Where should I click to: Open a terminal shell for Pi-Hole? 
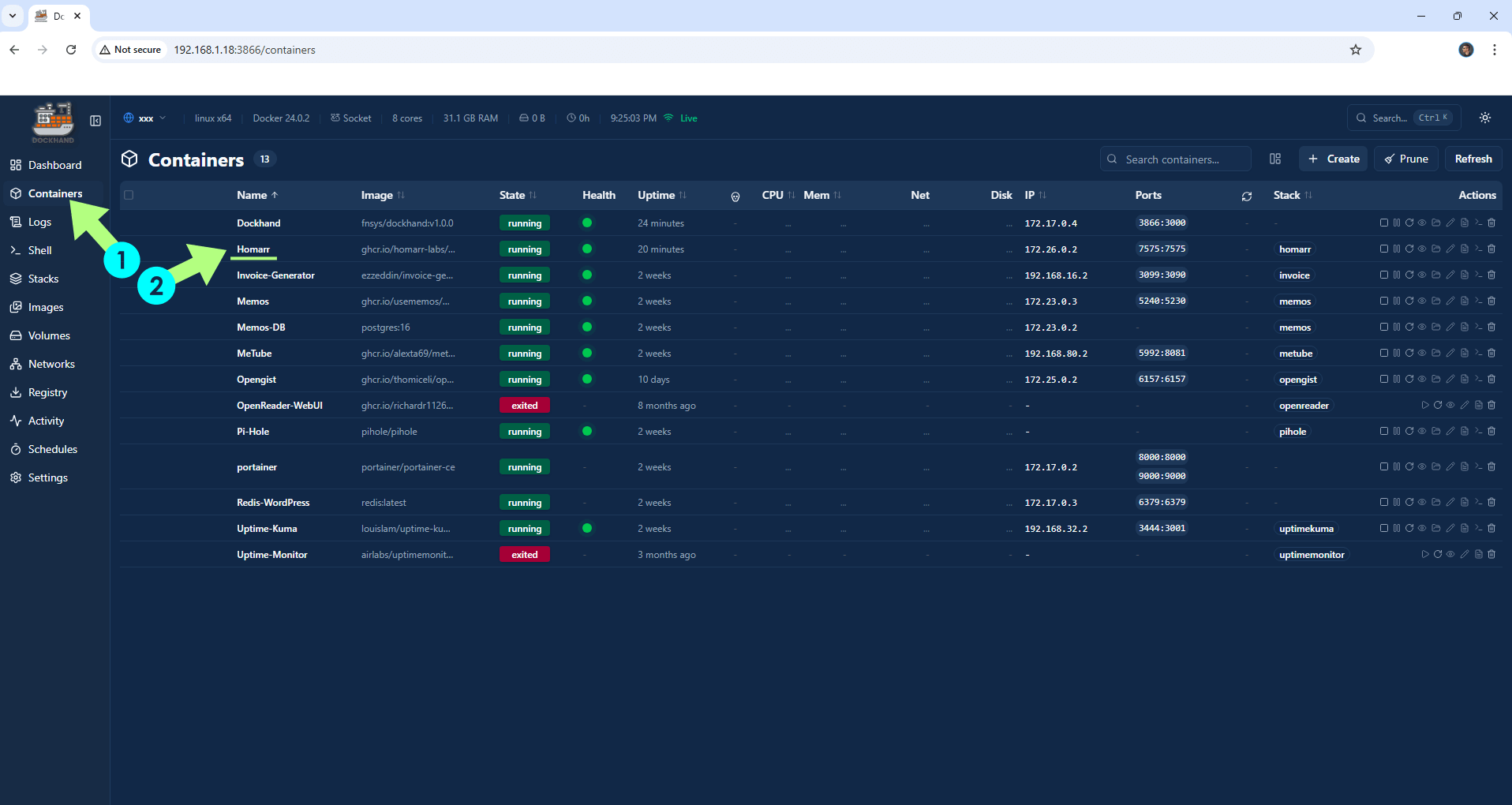point(1477,431)
